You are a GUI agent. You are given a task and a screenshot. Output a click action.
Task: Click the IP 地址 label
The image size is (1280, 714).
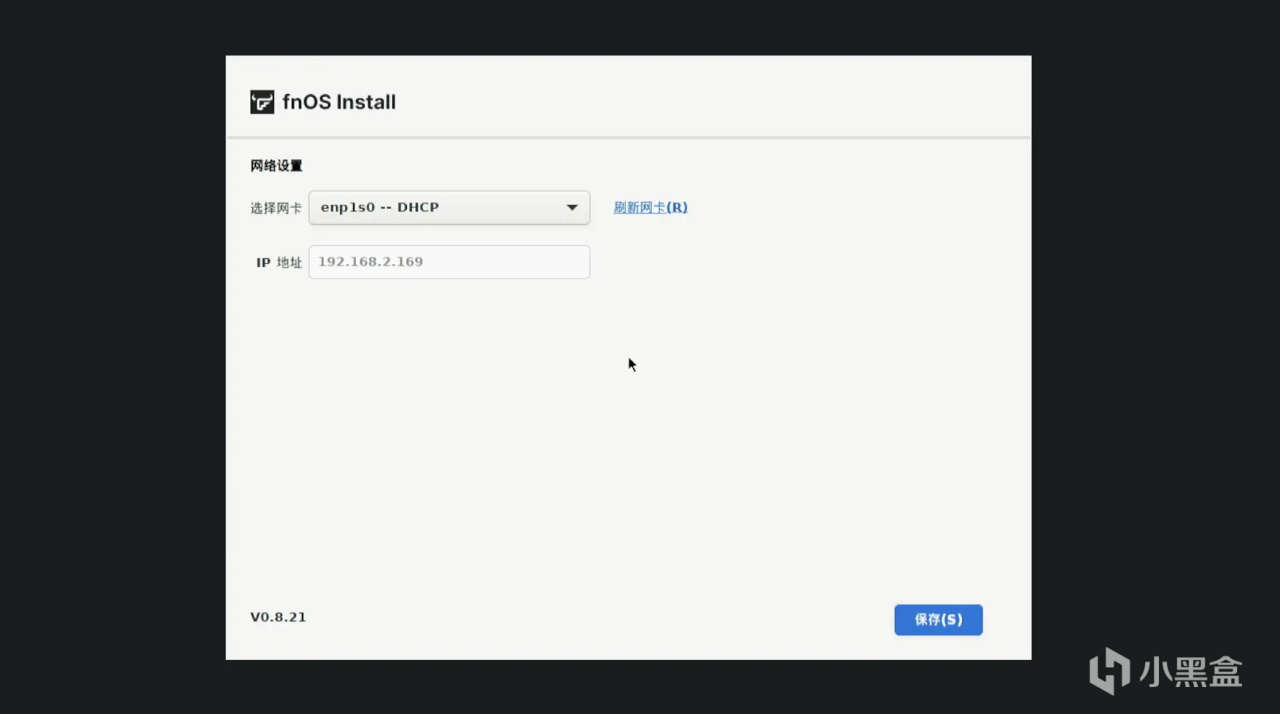pos(279,262)
